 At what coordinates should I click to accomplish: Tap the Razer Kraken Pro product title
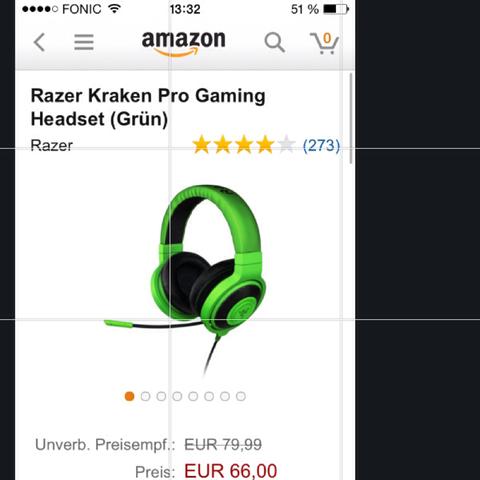click(148, 107)
